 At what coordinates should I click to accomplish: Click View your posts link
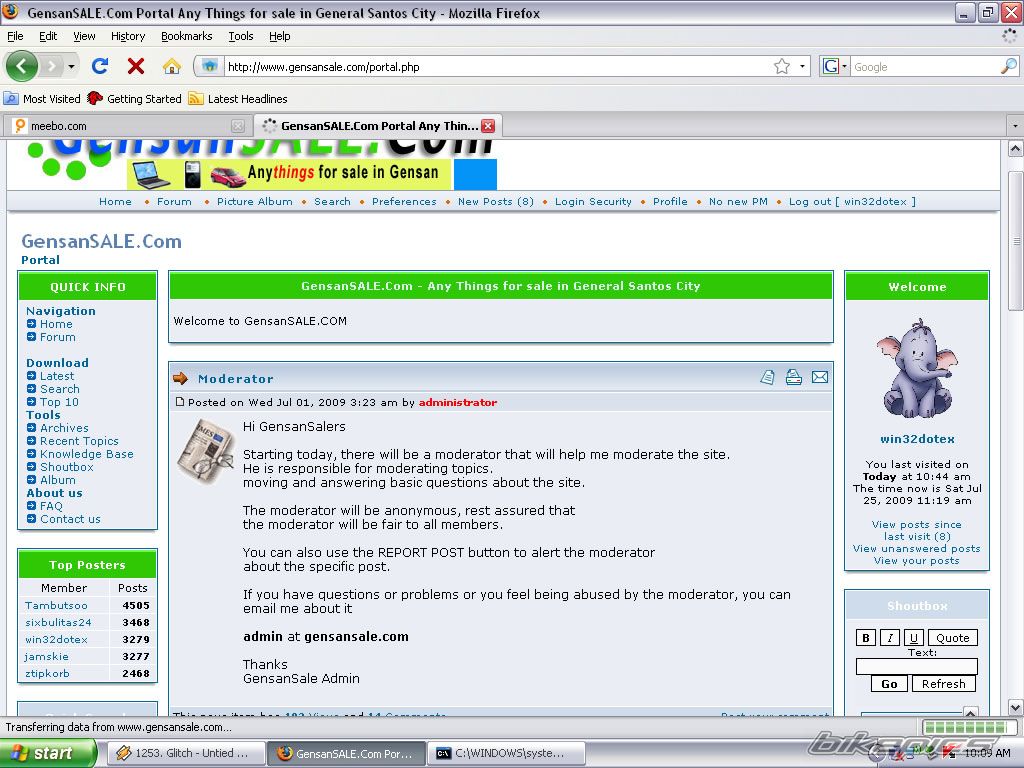916,560
